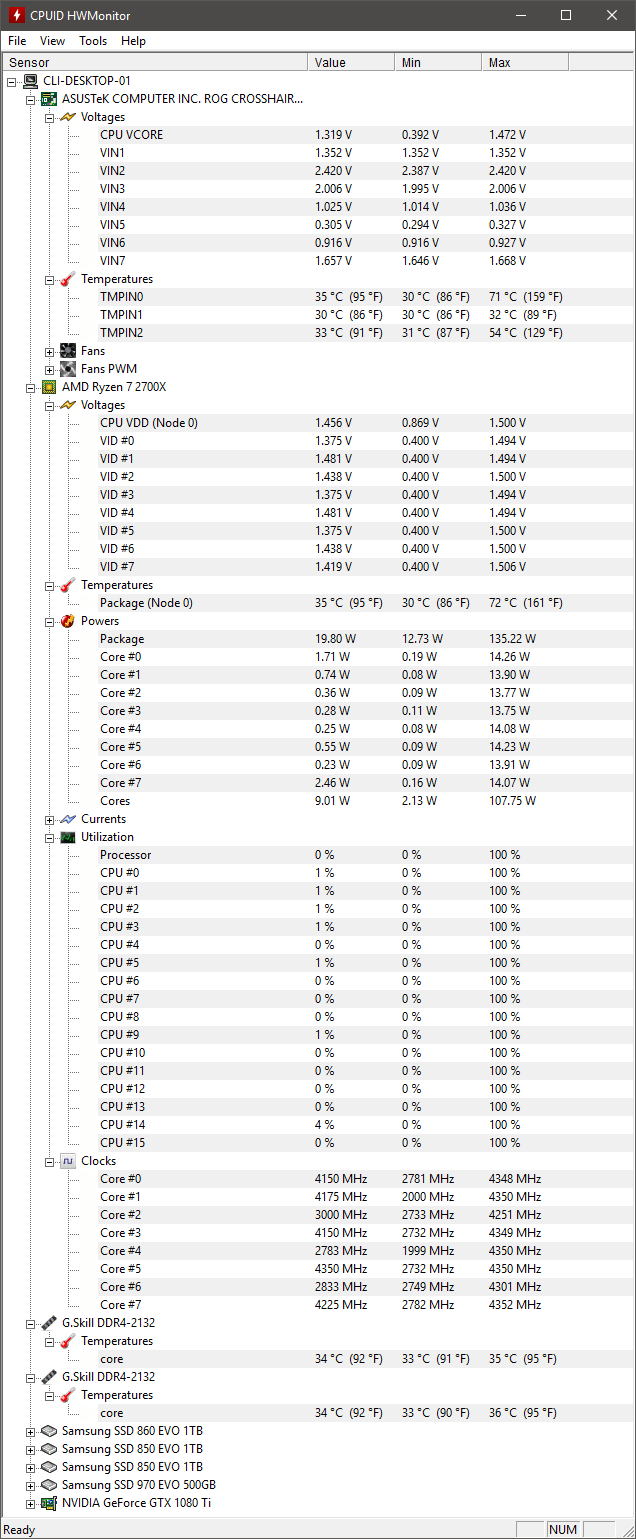The height and width of the screenshot is (1539, 636).
Task: Click the Fans PWM icon
Action: coord(68,369)
